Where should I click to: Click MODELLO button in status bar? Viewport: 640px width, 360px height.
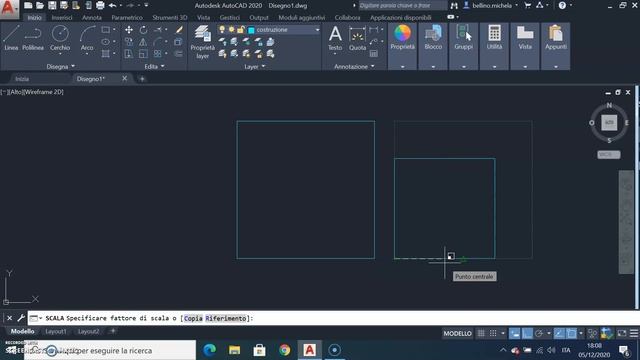[457, 333]
